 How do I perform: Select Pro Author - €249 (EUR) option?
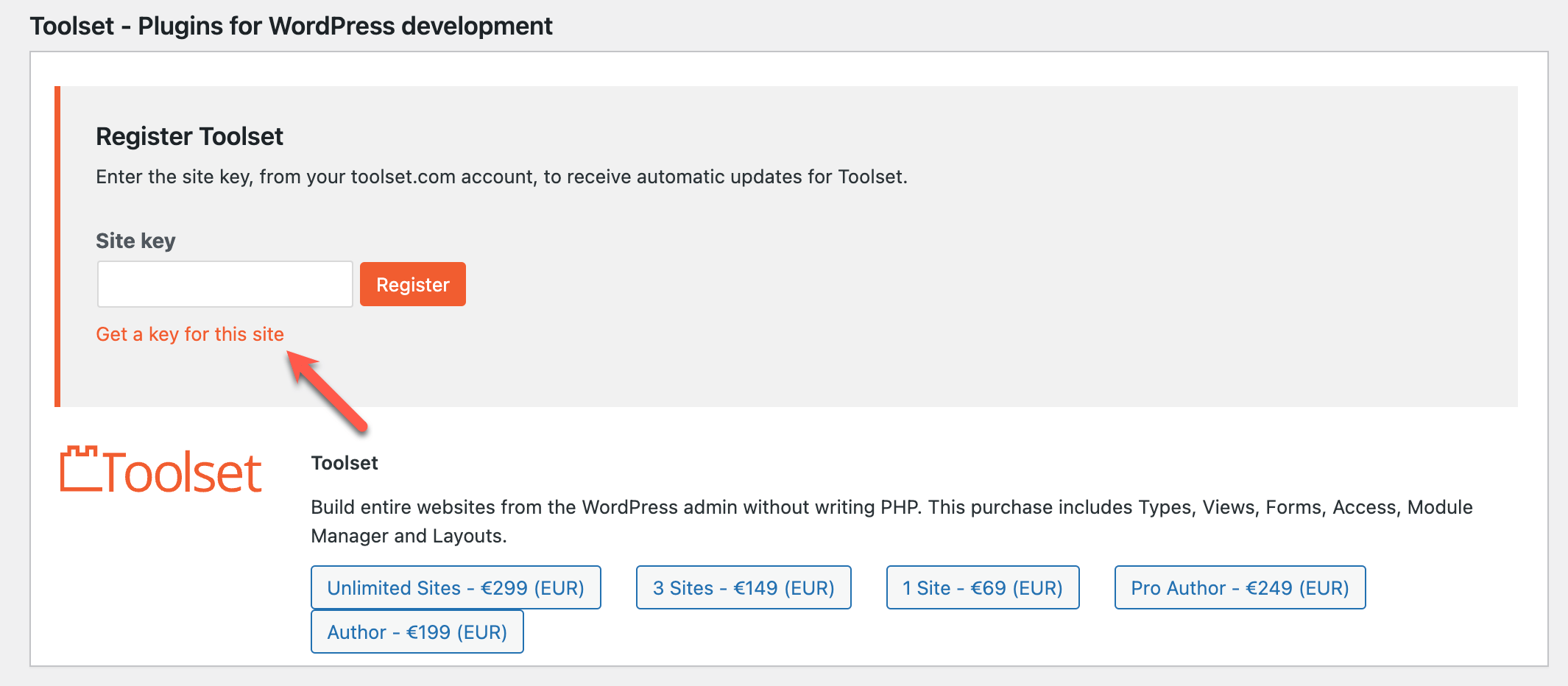pyautogui.click(x=1240, y=587)
